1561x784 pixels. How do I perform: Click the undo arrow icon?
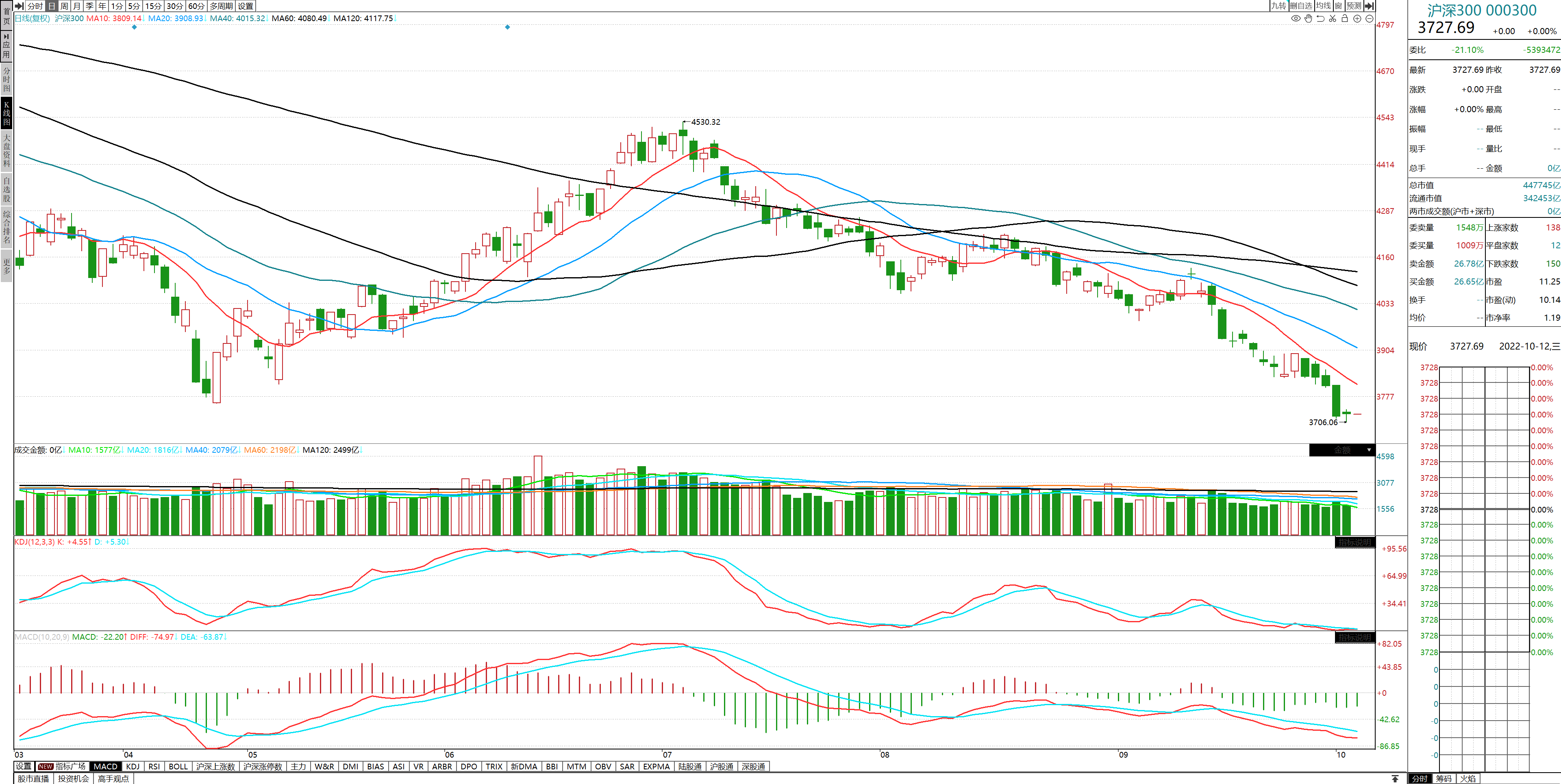click(x=1320, y=18)
